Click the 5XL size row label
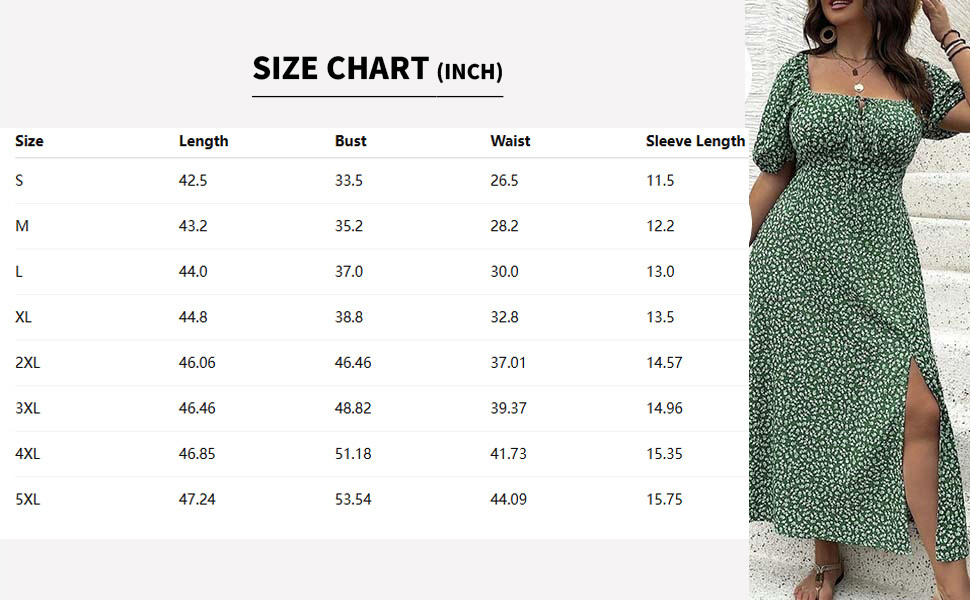 pyautogui.click(x=27, y=499)
